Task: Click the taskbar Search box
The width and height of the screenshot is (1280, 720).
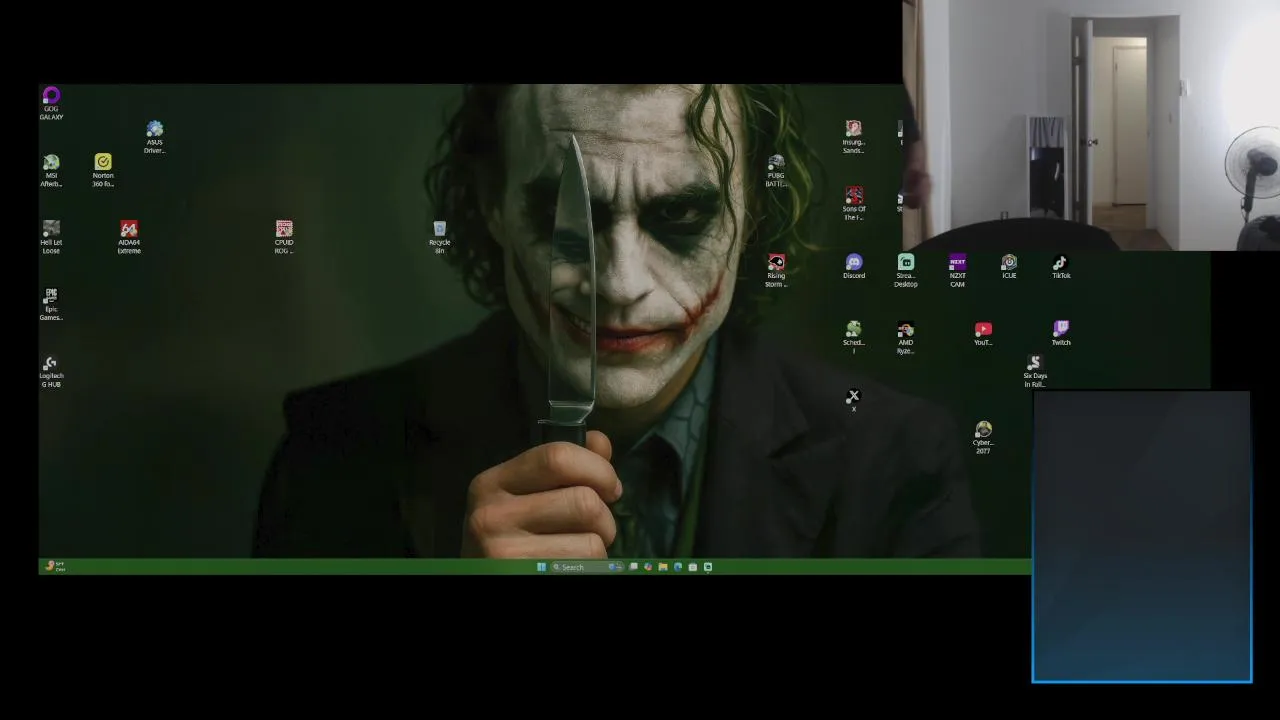Action: pos(588,567)
